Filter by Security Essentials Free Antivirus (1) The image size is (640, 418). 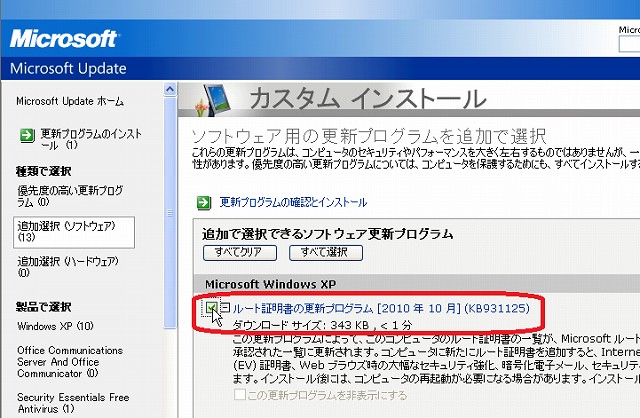click(73, 403)
